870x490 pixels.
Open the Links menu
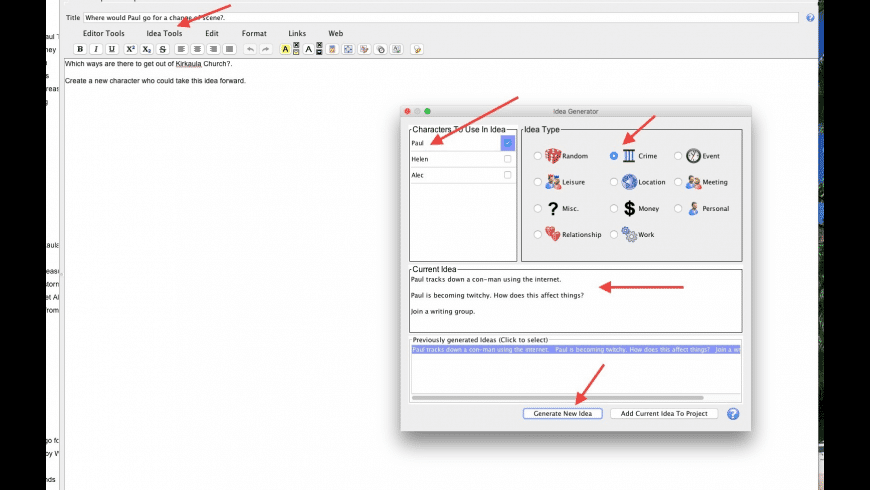[297, 33]
